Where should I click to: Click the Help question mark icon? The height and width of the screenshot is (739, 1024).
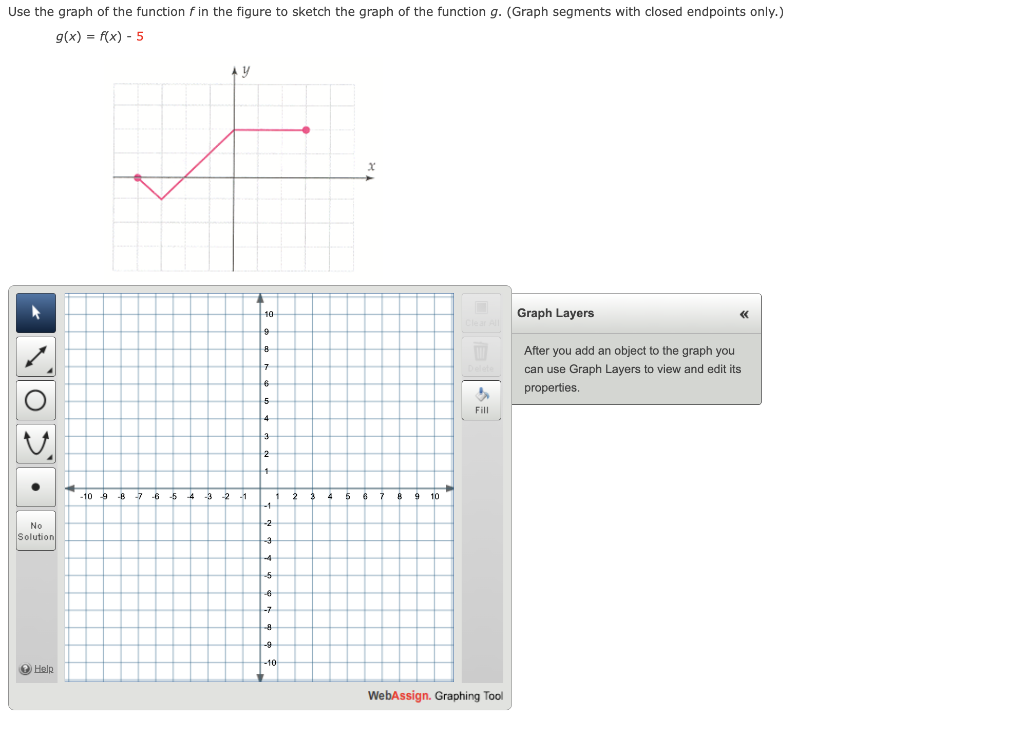pos(24,668)
